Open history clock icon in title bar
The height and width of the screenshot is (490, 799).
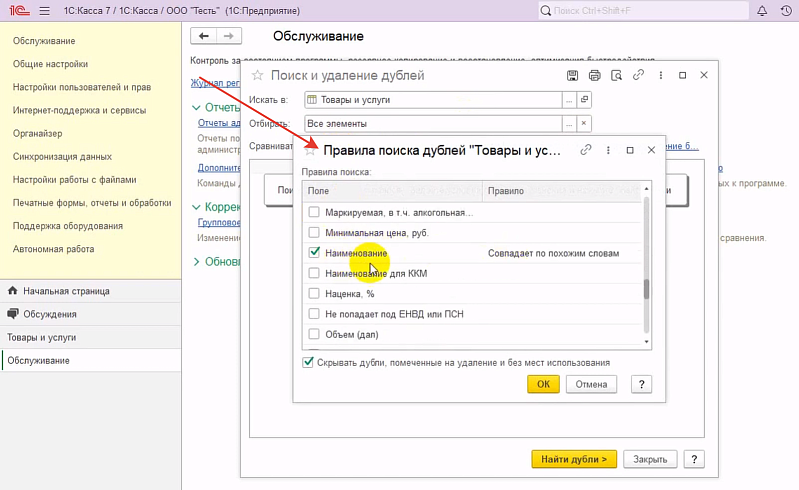coord(786,11)
